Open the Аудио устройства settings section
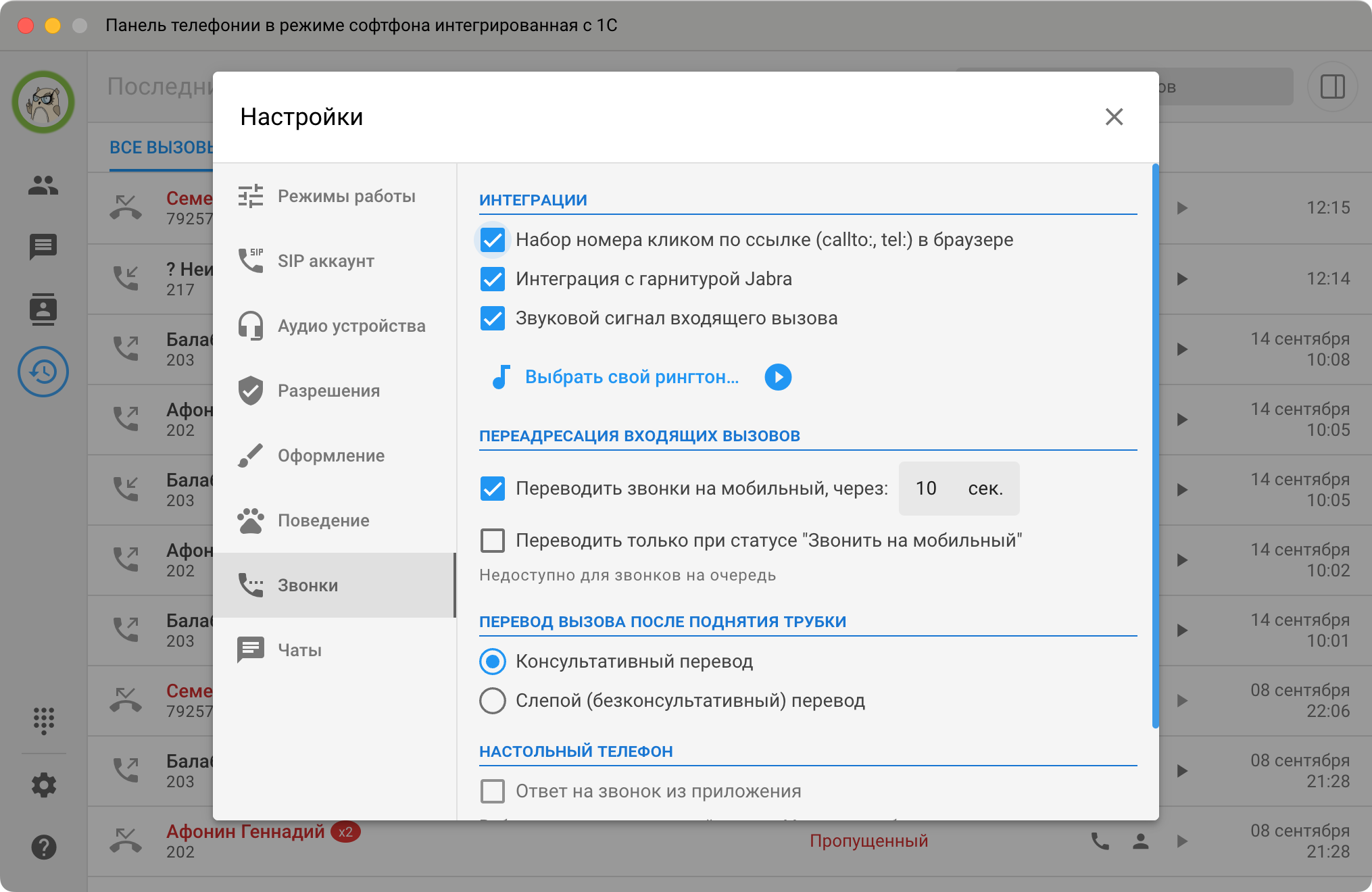The image size is (1372, 892). tap(335, 326)
